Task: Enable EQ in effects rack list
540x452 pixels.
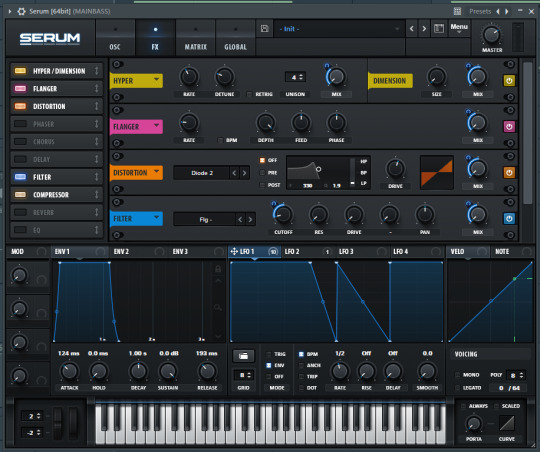Action: tap(20, 230)
